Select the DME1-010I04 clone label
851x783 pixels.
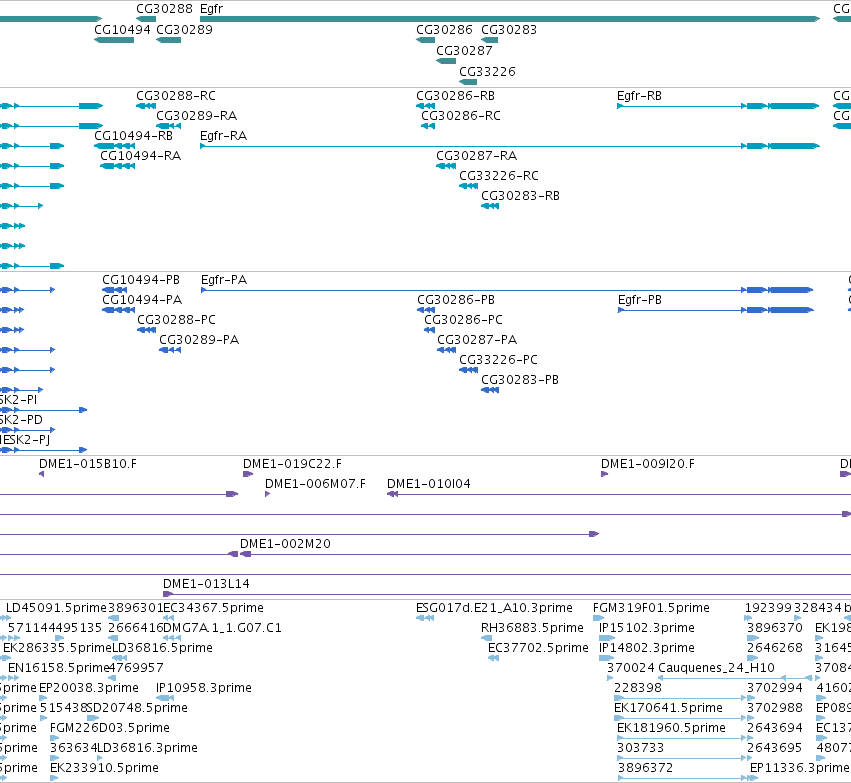click(428, 485)
